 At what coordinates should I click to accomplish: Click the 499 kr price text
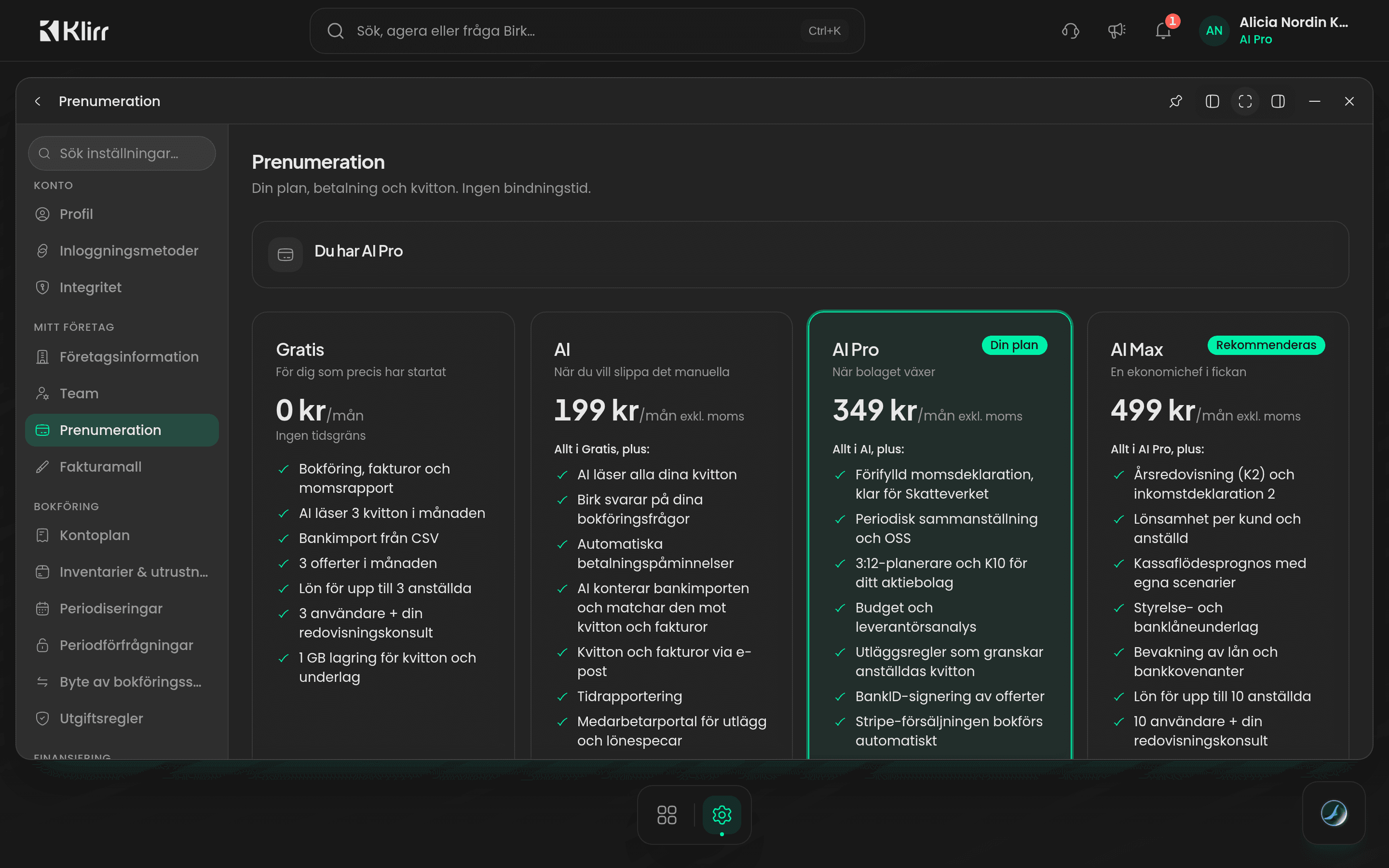[x=1153, y=410]
